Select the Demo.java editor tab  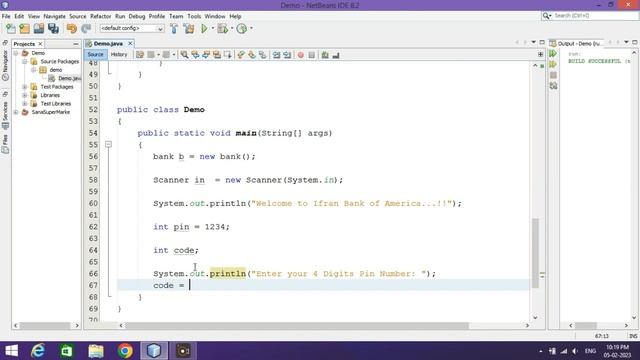(108, 43)
